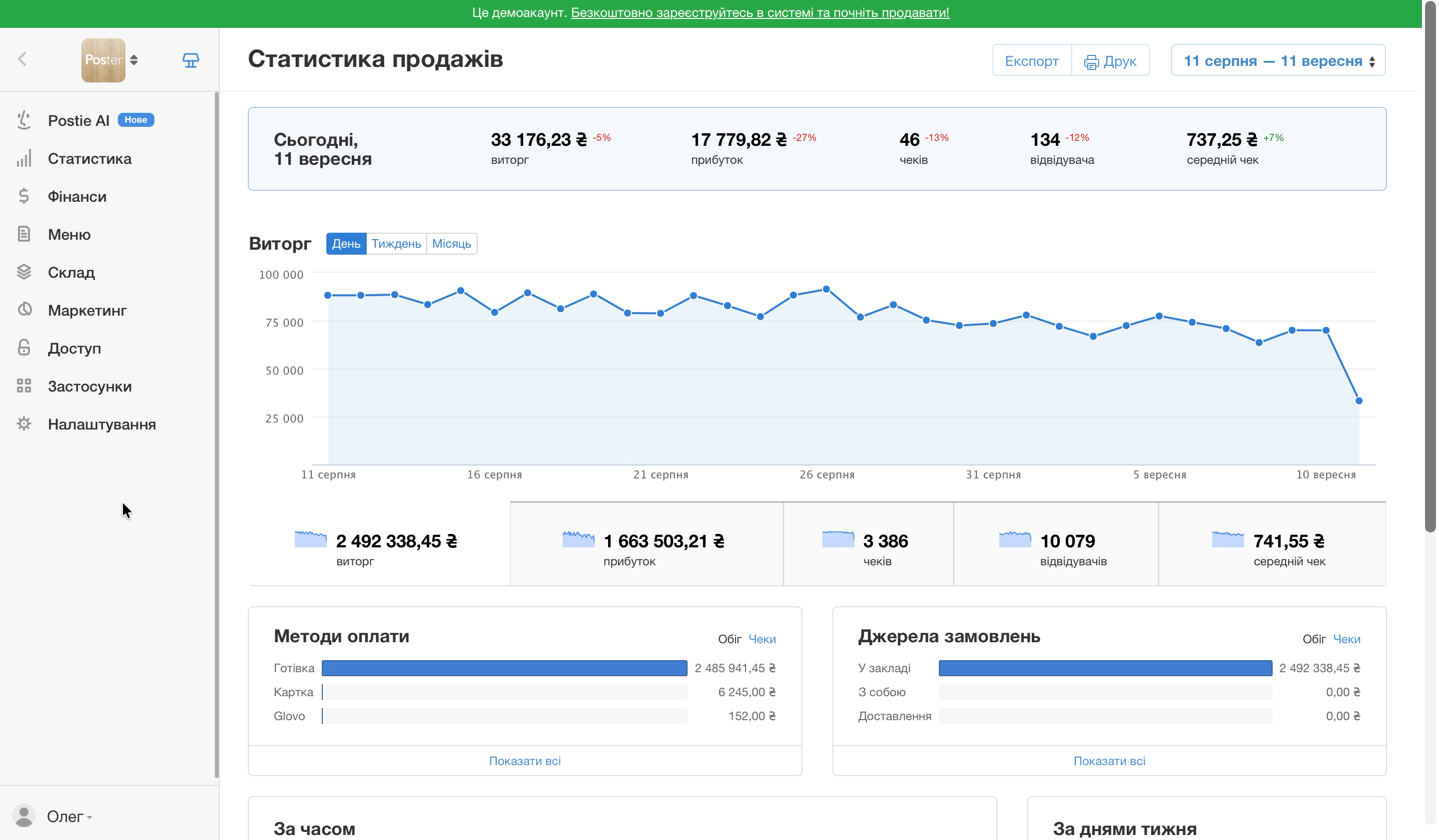The width and height of the screenshot is (1439, 840).
Task: Switch chart to День view
Action: [346, 244]
